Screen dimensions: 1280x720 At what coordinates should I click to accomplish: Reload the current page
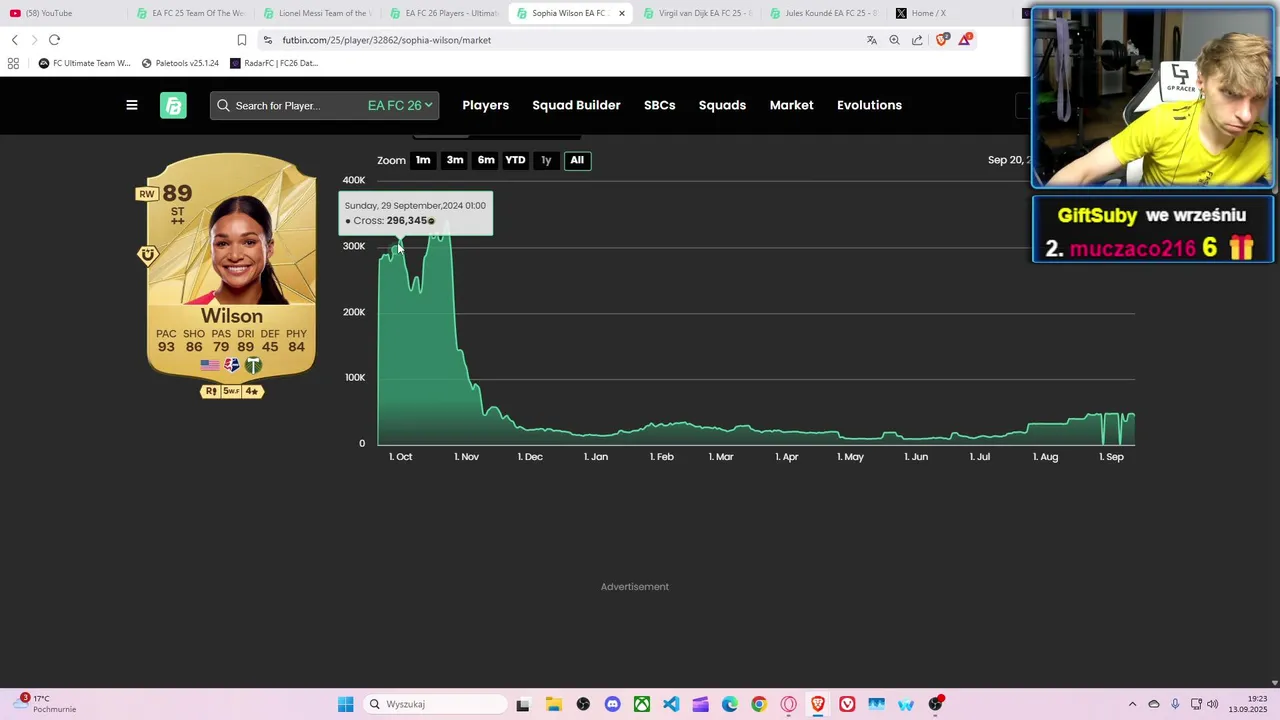pos(54,40)
